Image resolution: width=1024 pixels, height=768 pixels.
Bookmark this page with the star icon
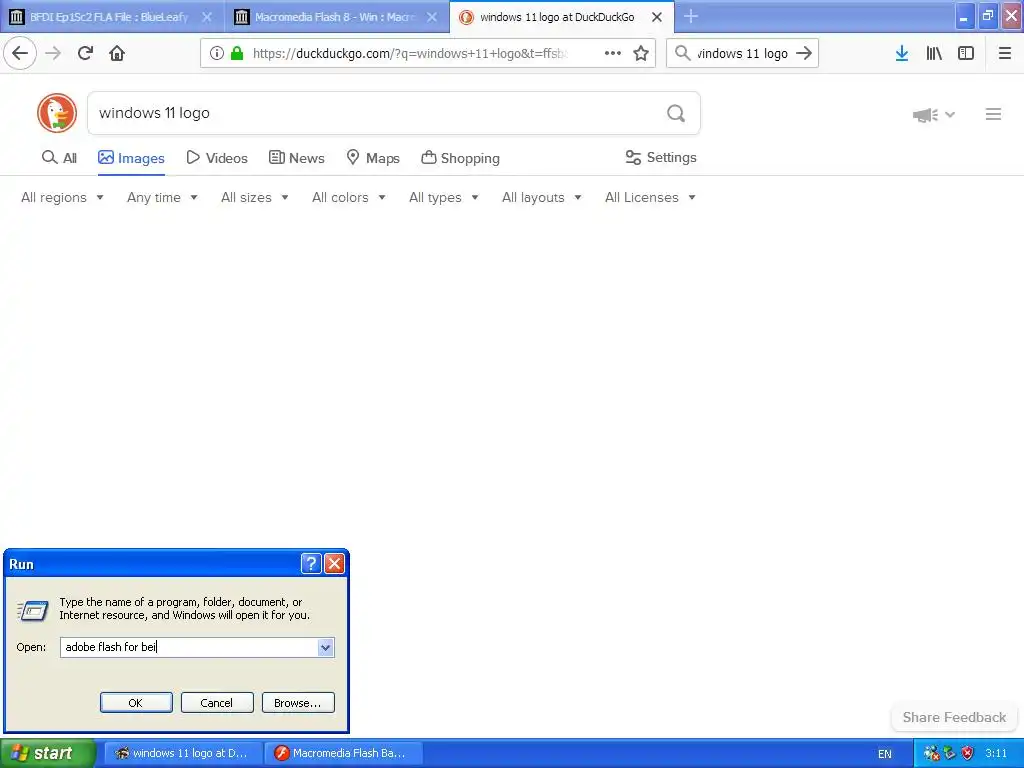click(x=641, y=54)
